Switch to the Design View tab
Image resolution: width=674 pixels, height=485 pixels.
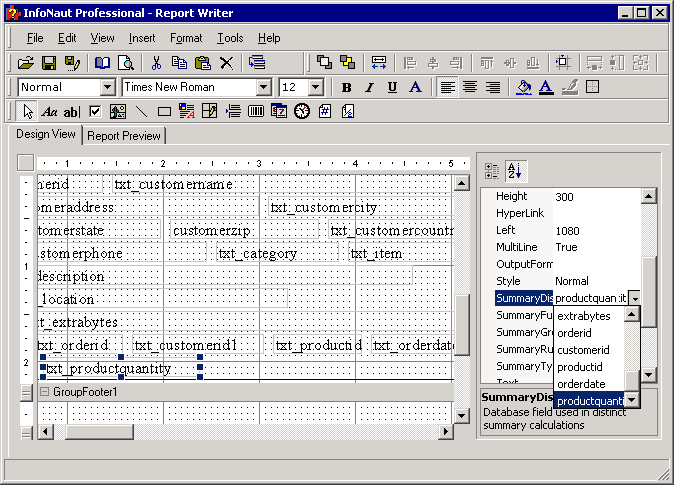click(46, 134)
